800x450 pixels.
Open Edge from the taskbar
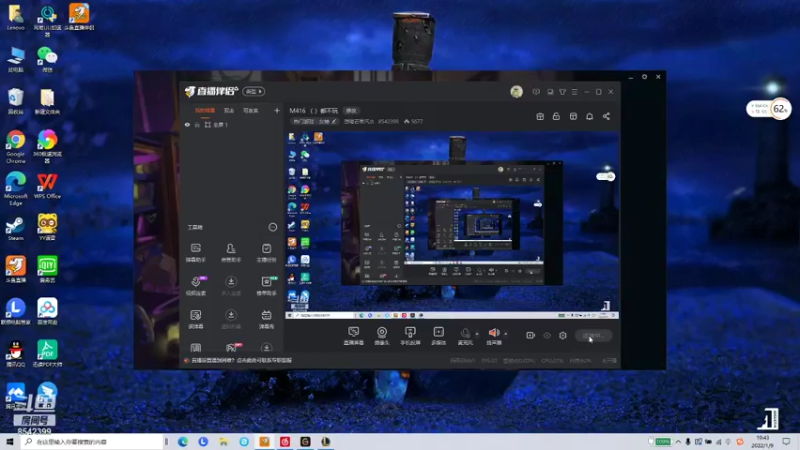[x=183, y=441]
